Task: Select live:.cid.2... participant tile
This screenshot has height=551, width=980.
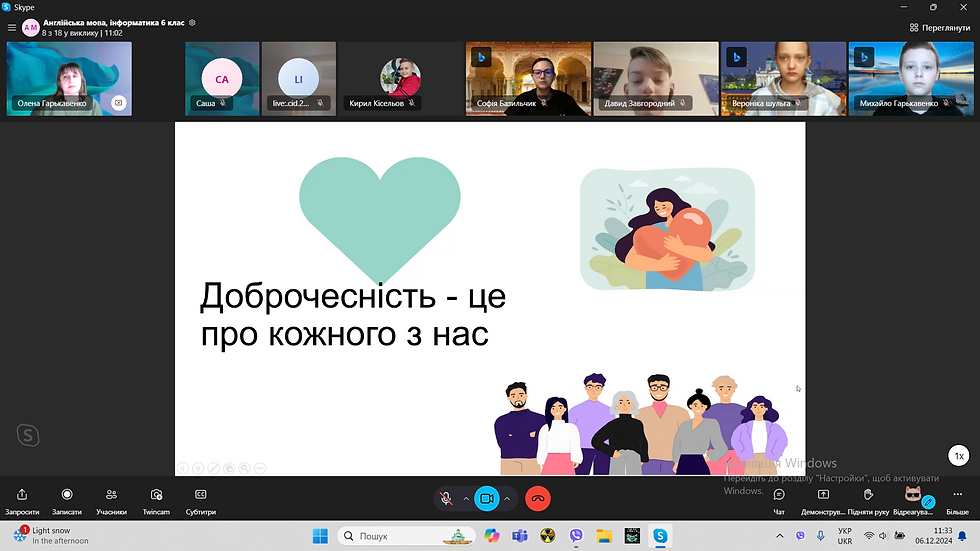Action: (x=299, y=79)
